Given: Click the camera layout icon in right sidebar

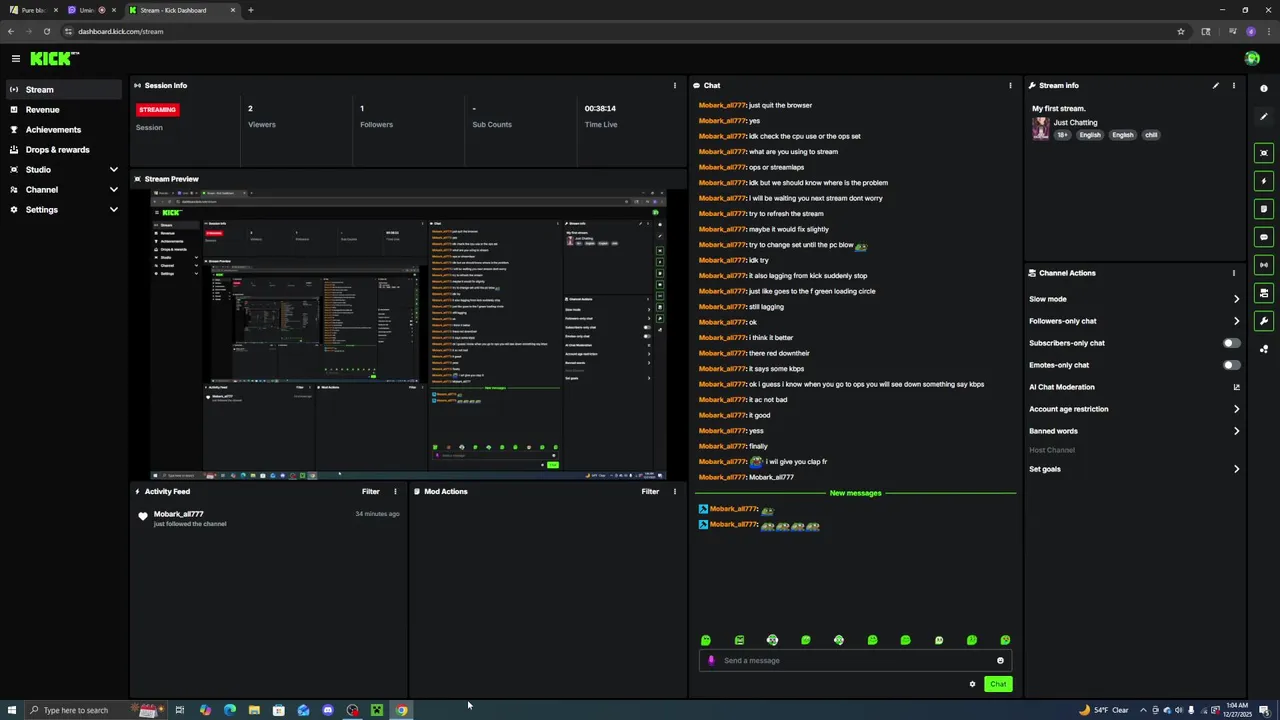Looking at the screenshot, I should point(1264,293).
